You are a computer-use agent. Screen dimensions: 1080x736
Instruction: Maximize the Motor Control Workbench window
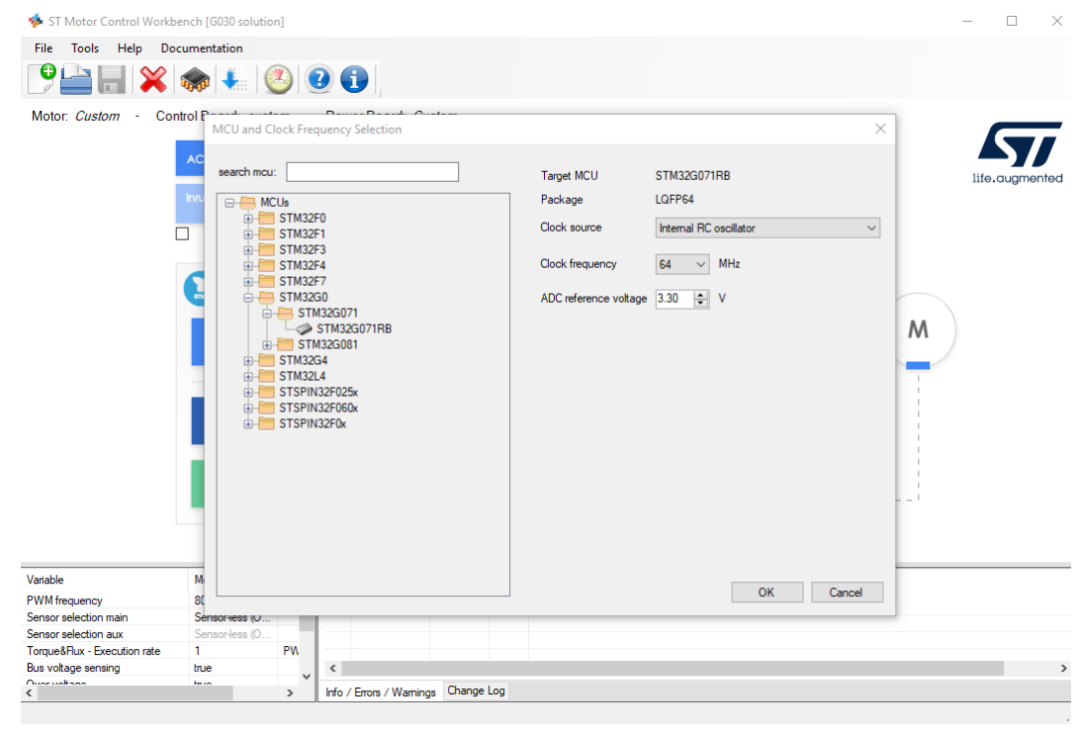1012,21
